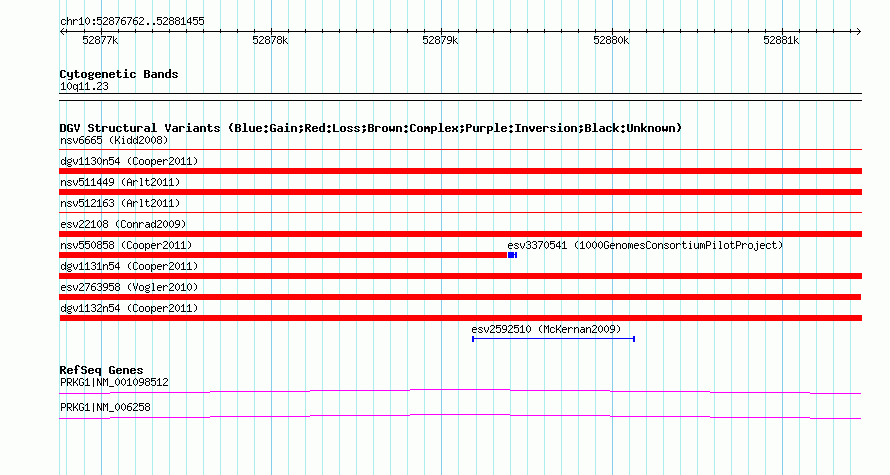Open the RefSeq Genes track title

[101, 370]
